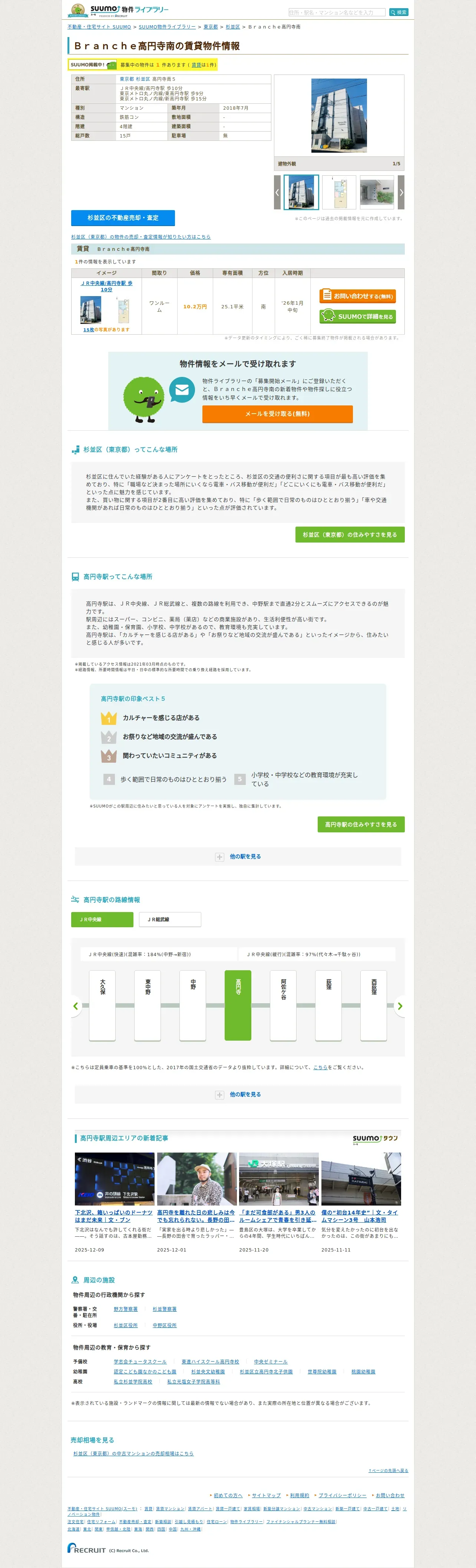Open the 初台14年史 article
This screenshot has height=1568, width=476.
coord(360,1216)
